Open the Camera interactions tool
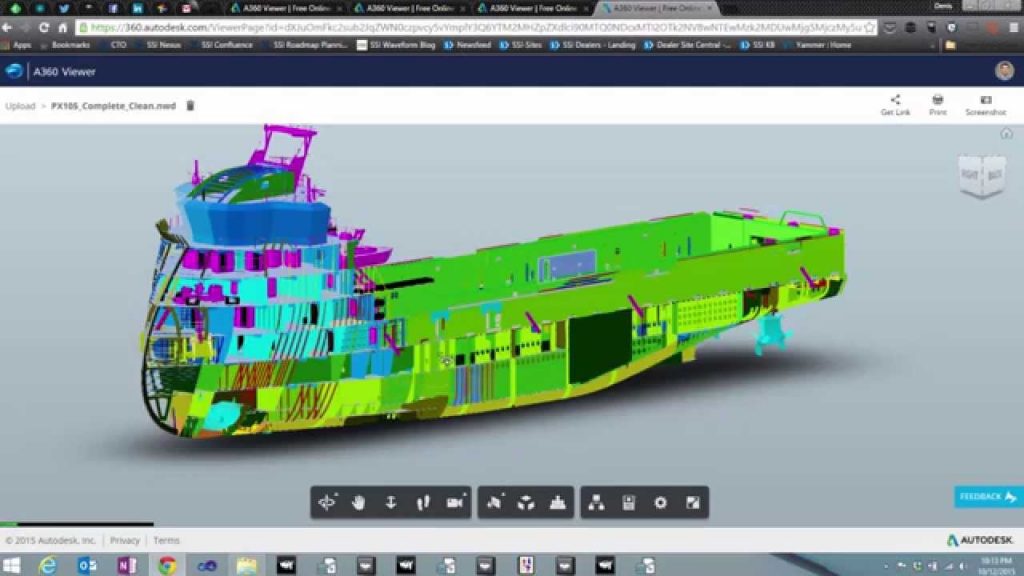The height and width of the screenshot is (576, 1024). (x=456, y=503)
